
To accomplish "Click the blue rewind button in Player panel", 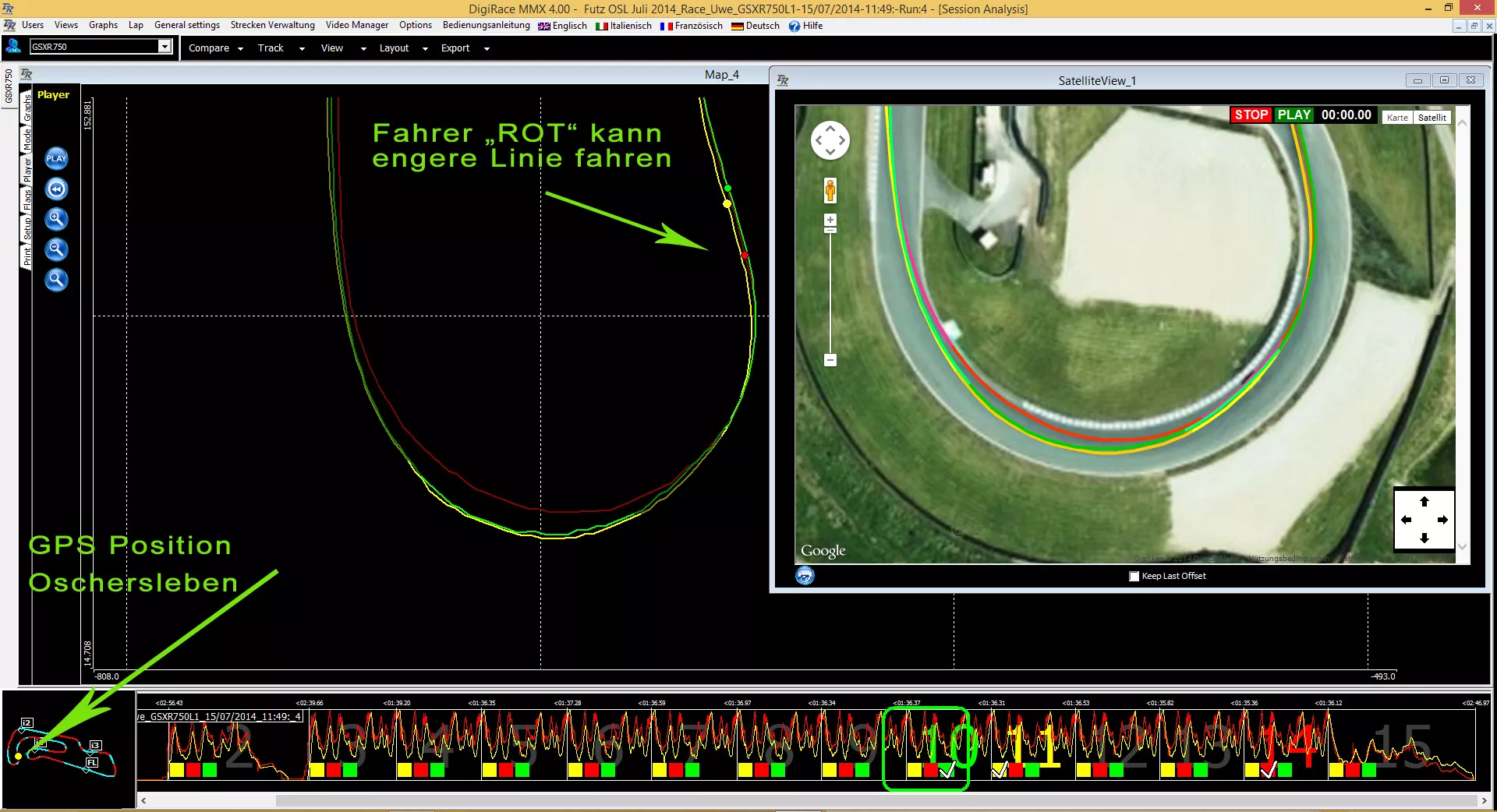I will (56, 189).
